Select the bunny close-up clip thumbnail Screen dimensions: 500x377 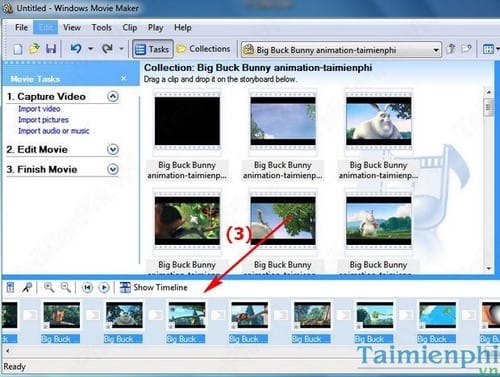pos(378,121)
